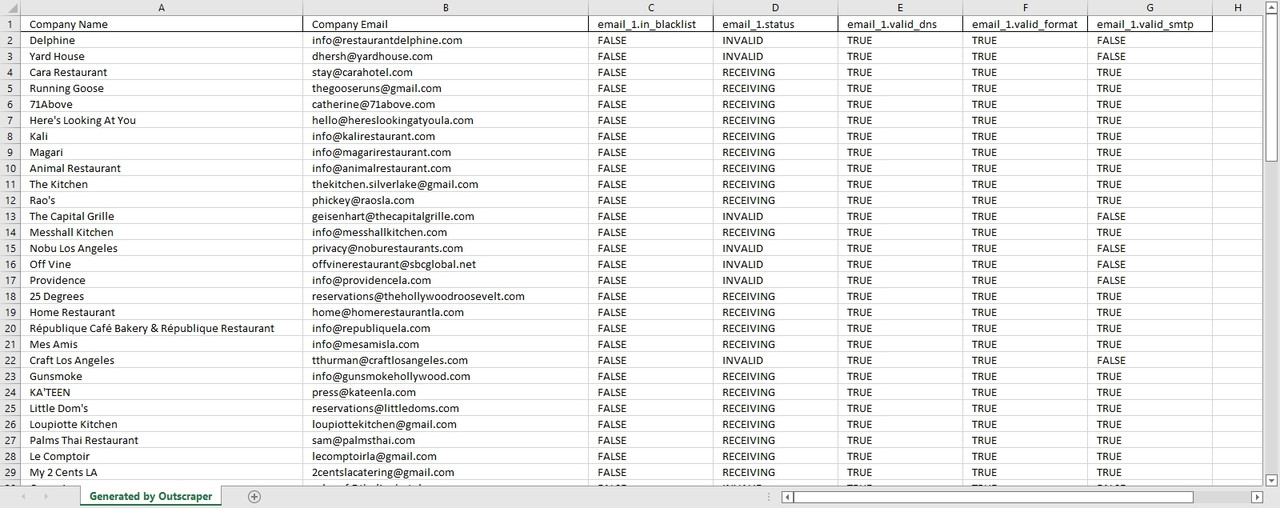Select the Palms Thai Restaurant cell
1280x508 pixels.
[x=163, y=440]
